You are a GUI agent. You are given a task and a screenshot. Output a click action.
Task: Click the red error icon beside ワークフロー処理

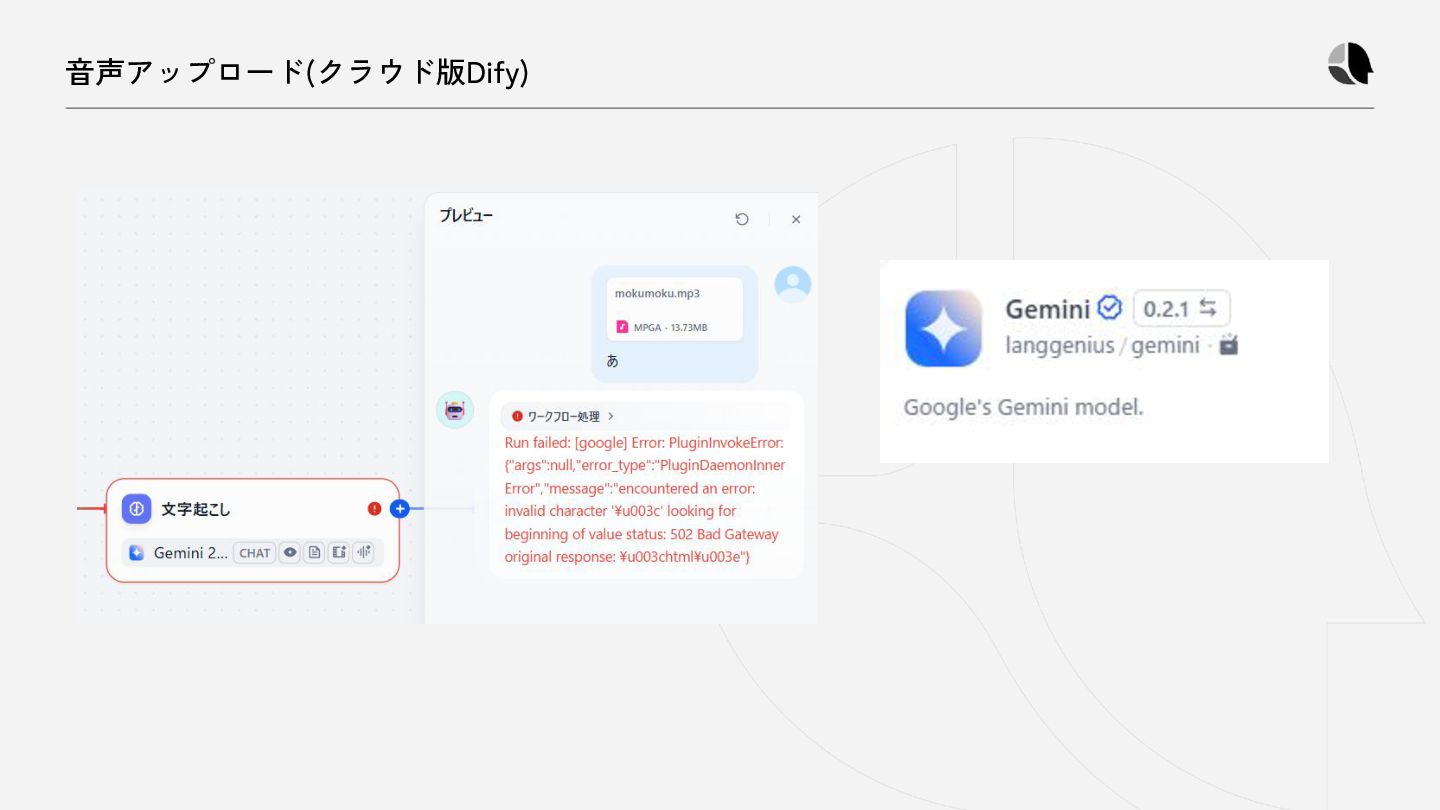coord(517,416)
